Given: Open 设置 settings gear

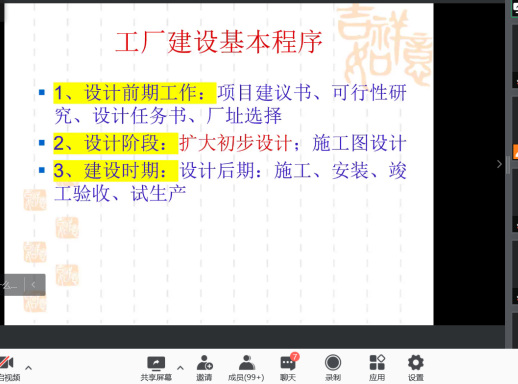Looking at the screenshot, I should 416,368.
